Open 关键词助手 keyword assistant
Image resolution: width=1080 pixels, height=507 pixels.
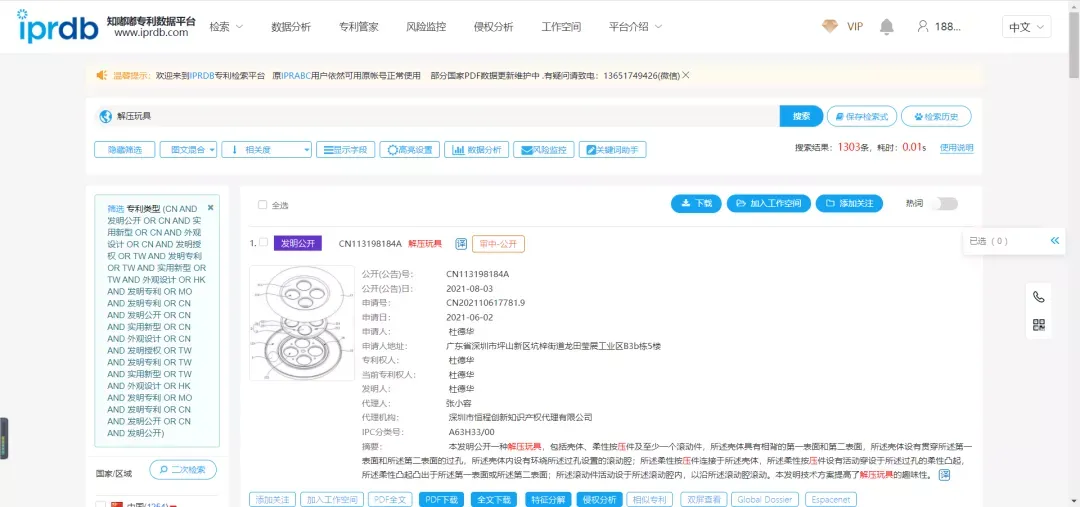[x=612, y=149]
